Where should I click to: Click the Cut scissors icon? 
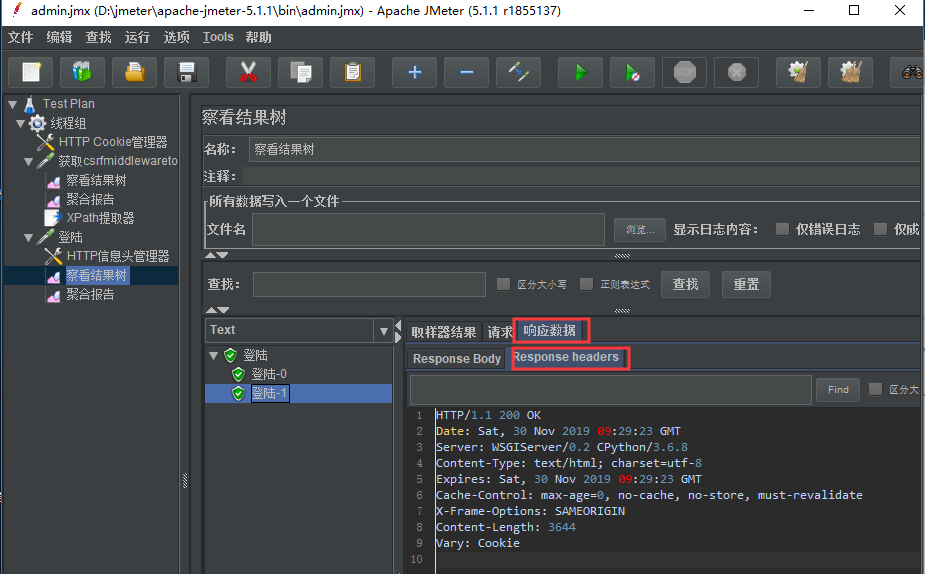(248, 73)
